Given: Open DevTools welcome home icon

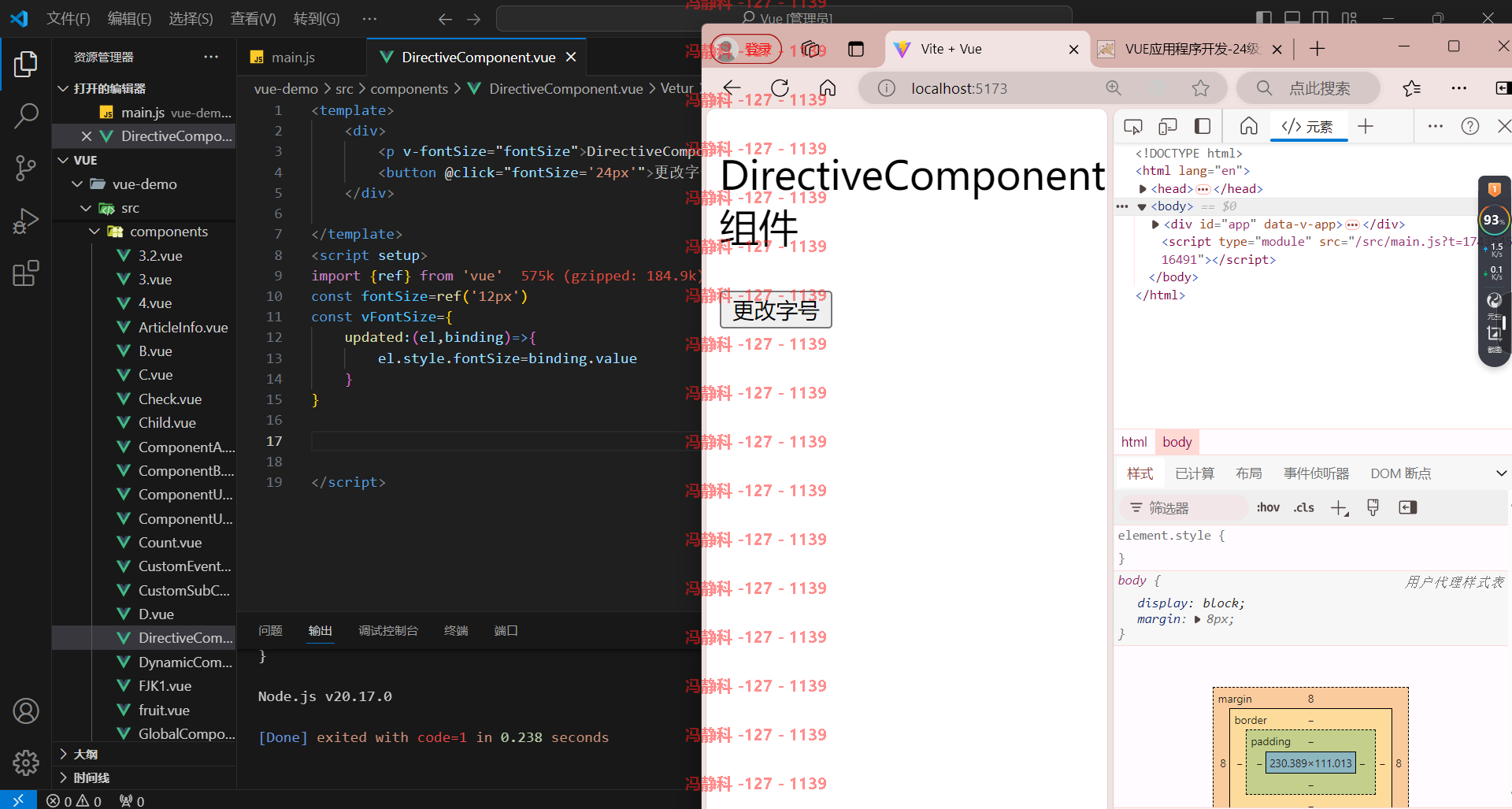Looking at the screenshot, I should point(1249,126).
